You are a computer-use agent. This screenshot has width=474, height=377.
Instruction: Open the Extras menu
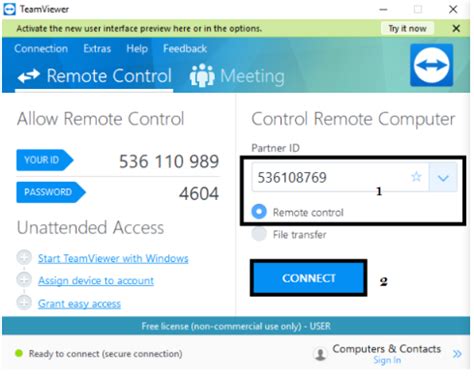97,49
